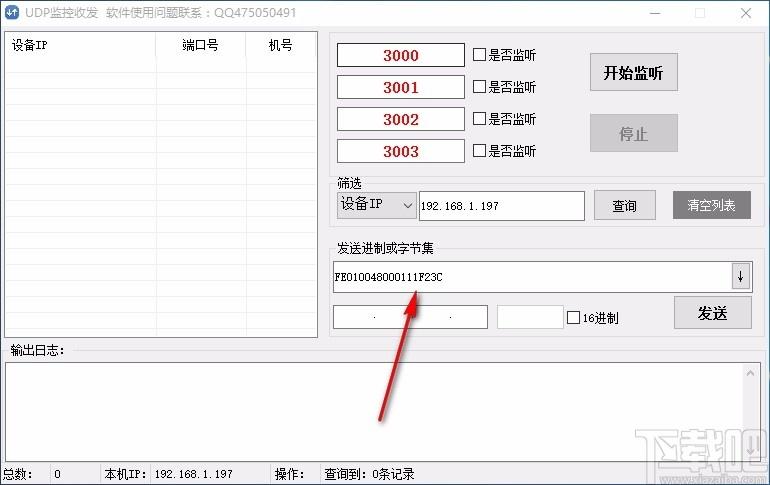Enable listening for port 3001
Viewport: 770px width, 485px height.
[479, 86]
